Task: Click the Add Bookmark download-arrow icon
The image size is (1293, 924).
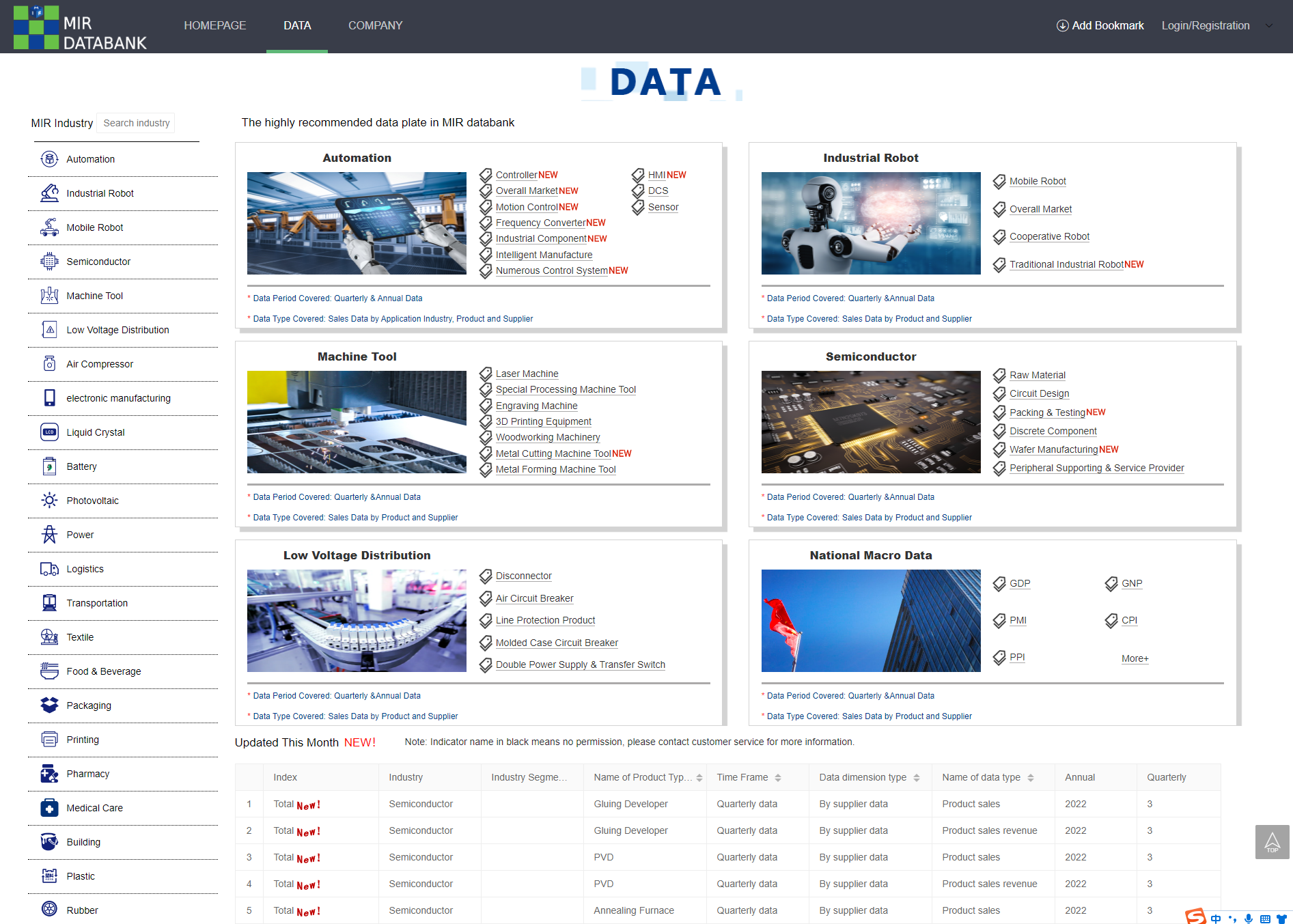Action: click(1062, 25)
